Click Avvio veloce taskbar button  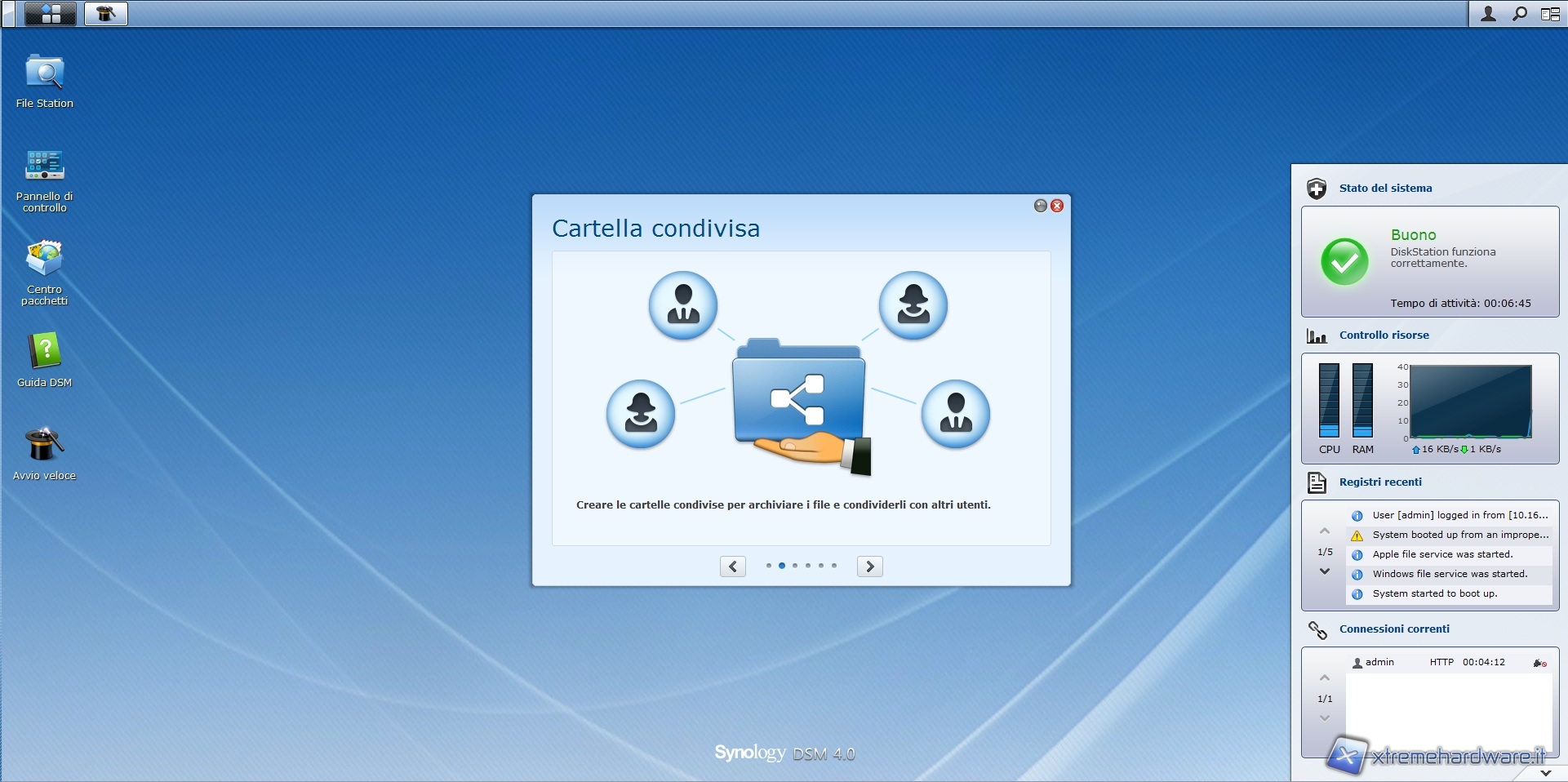click(x=106, y=14)
